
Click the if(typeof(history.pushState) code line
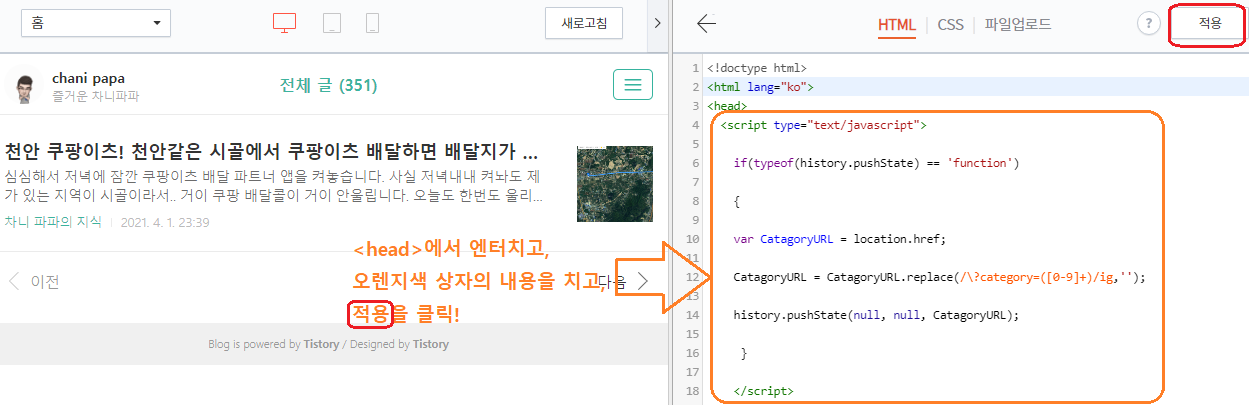(875, 163)
